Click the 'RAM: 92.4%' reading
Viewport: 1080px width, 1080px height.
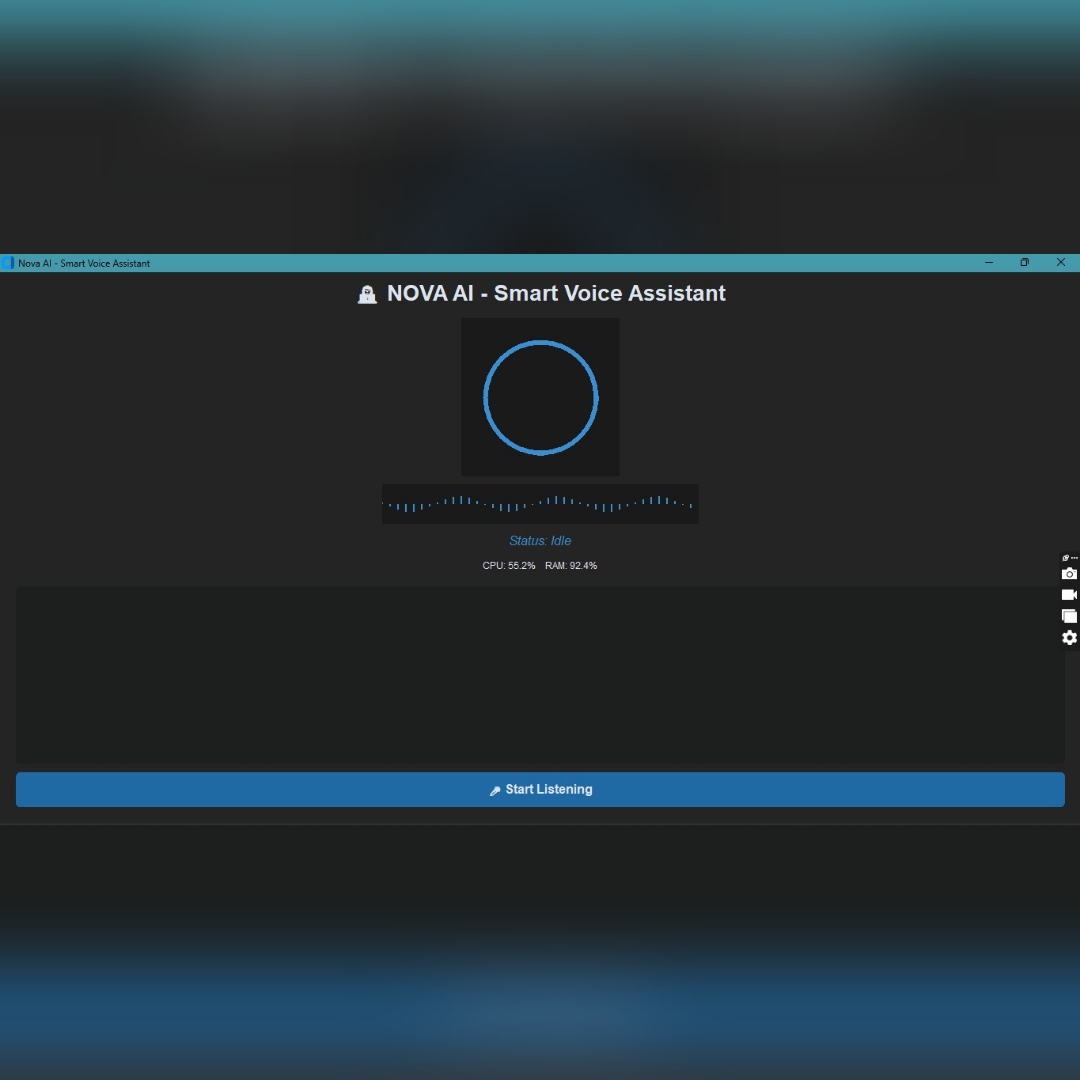pos(571,565)
